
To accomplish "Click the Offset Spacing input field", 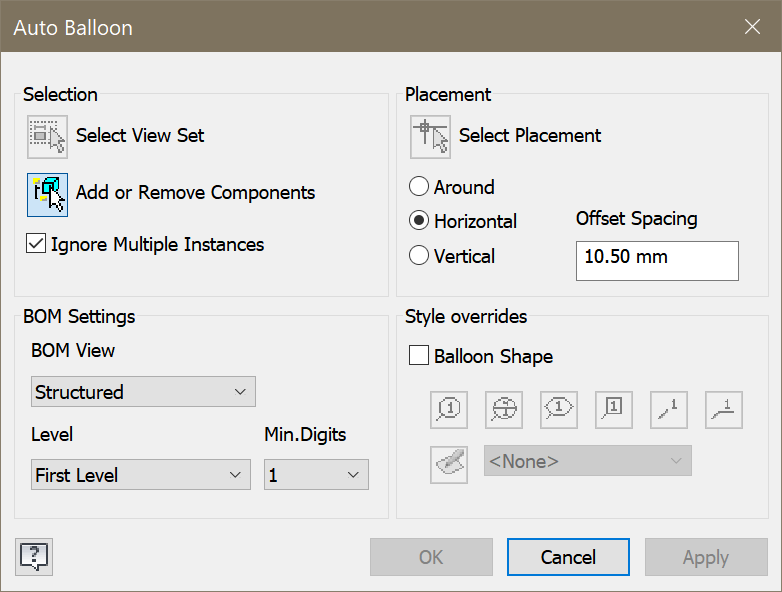I will (x=657, y=260).
